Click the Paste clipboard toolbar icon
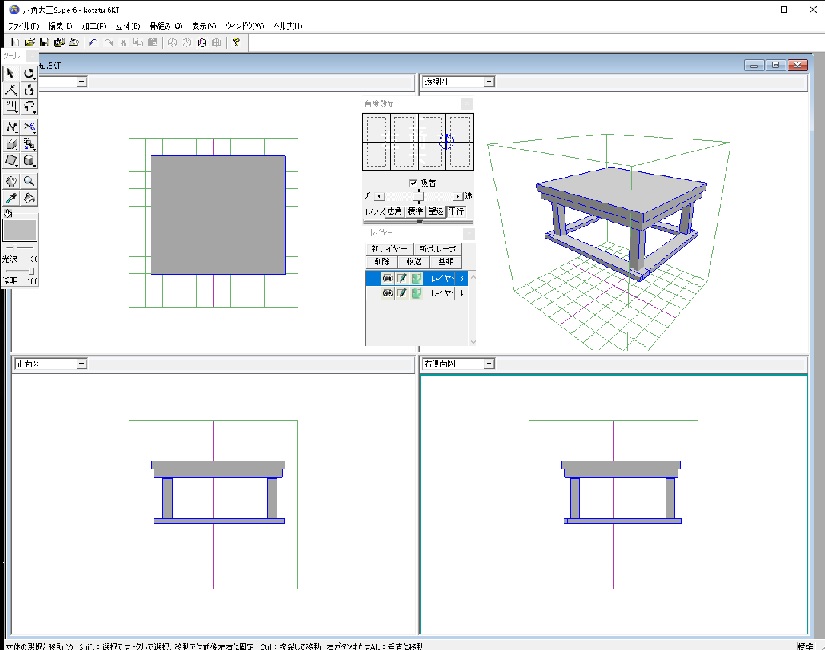This screenshot has width=825, height=650. pyautogui.click(x=153, y=43)
